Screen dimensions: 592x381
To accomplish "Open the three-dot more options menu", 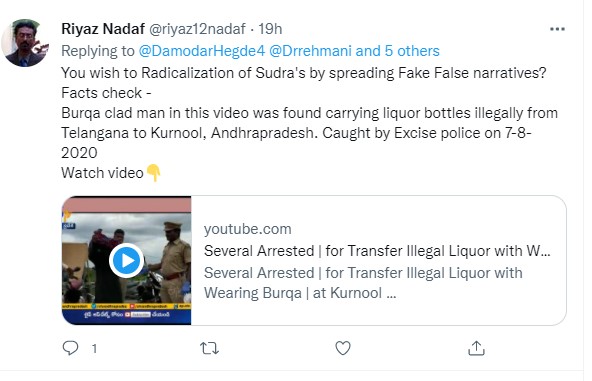I will [557, 29].
